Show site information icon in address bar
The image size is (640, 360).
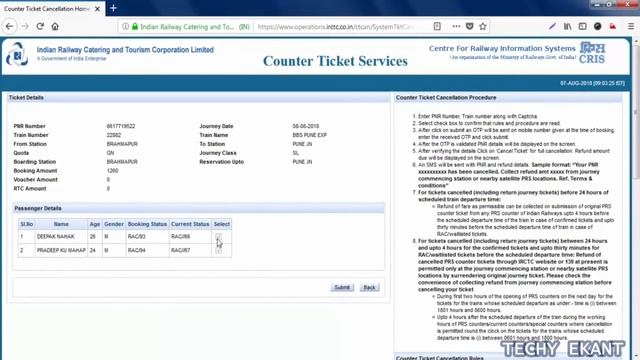125,27
